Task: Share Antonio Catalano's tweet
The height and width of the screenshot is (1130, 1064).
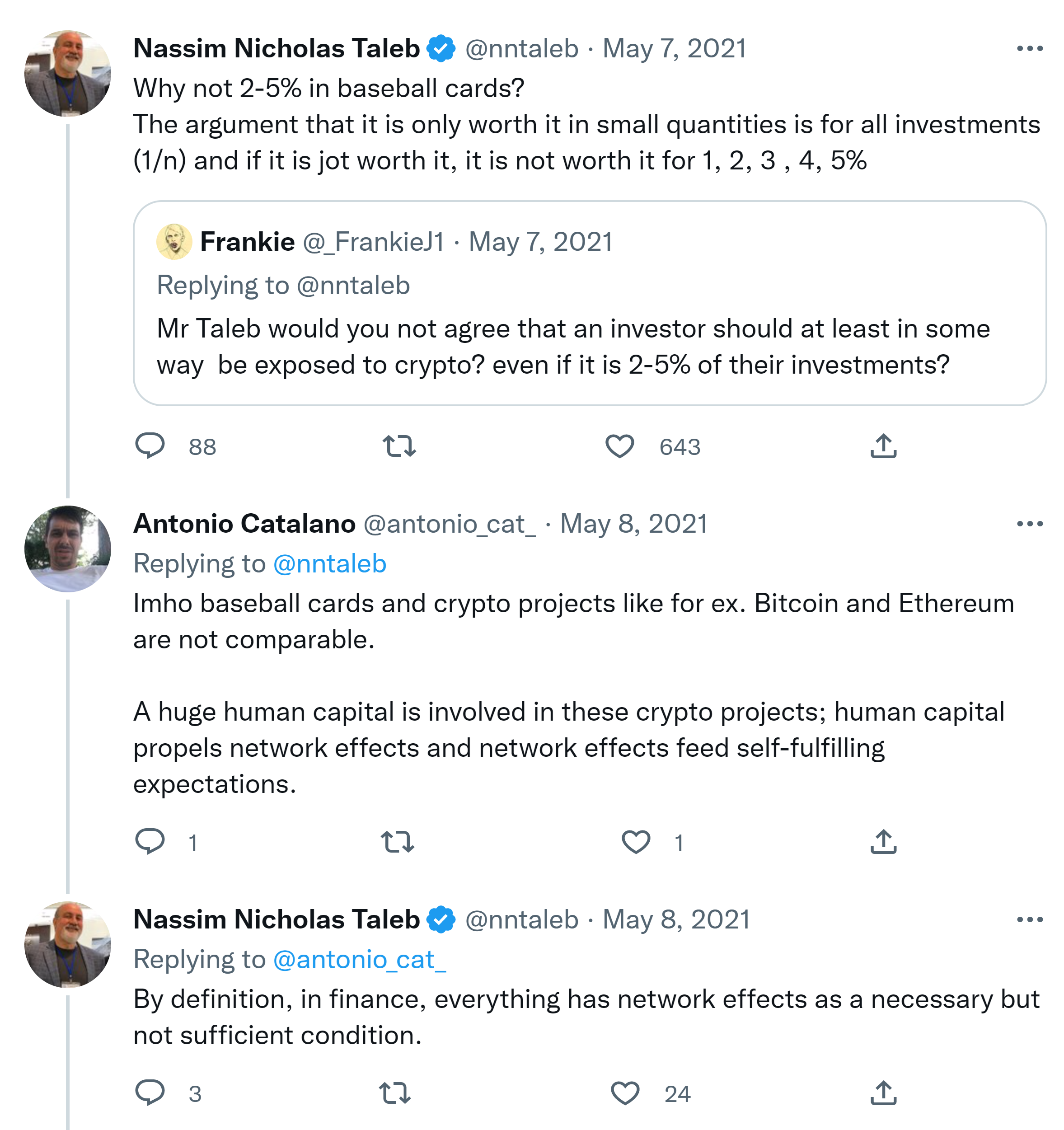Action: tap(883, 841)
